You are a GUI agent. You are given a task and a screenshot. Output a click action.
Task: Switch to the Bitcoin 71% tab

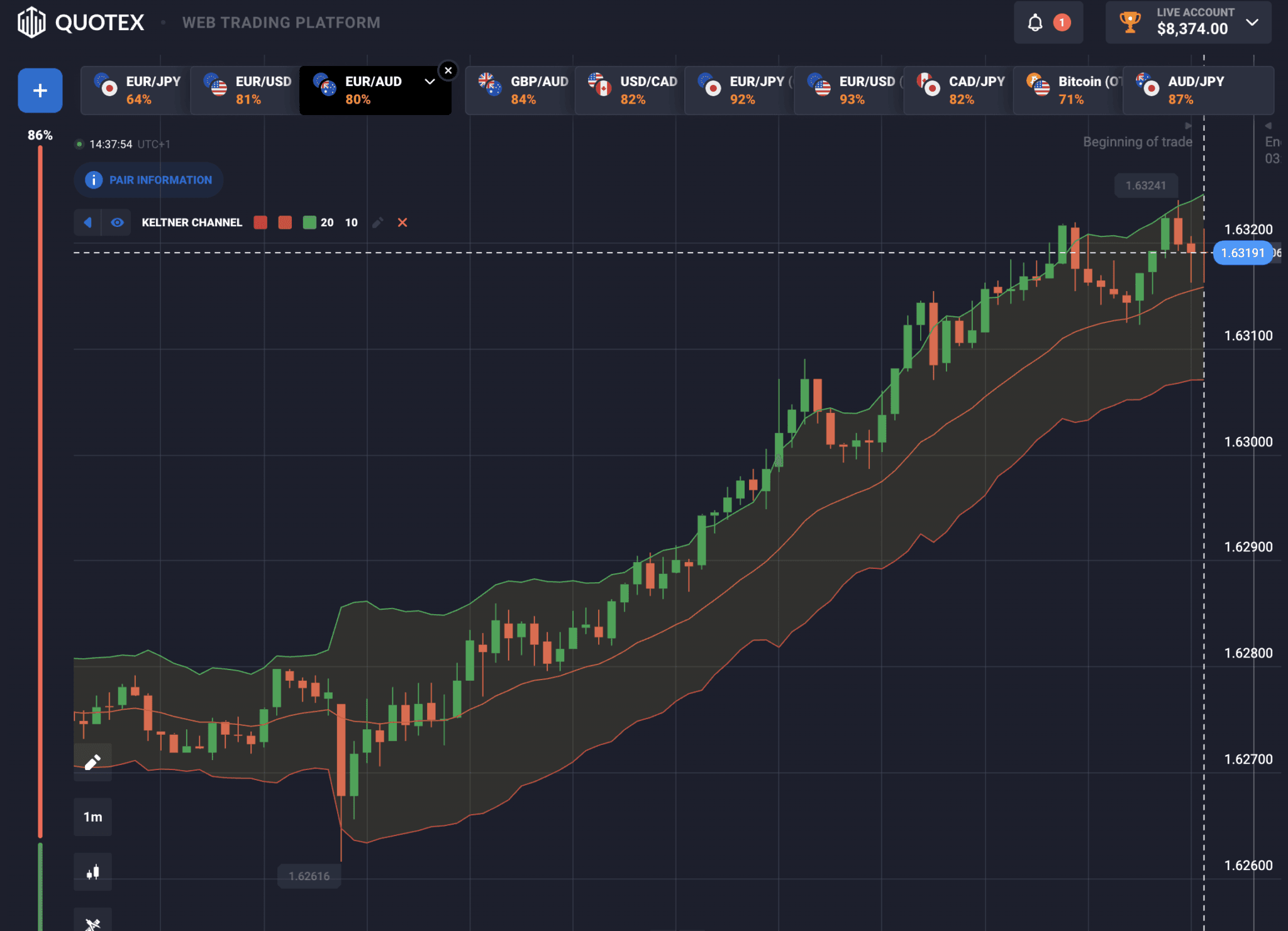(1068, 91)
